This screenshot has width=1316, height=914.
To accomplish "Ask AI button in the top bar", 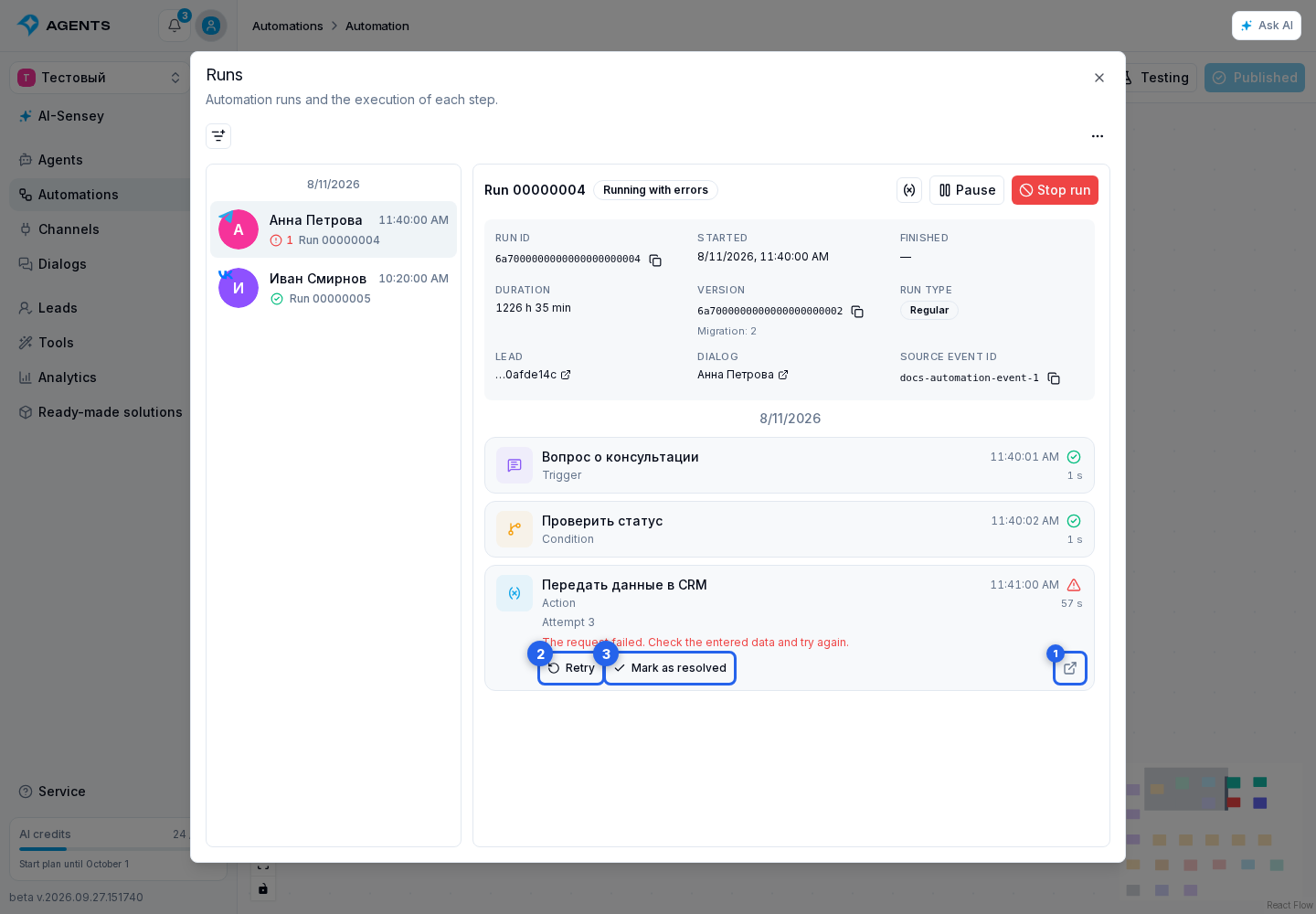I will (x=1267, y=26).
